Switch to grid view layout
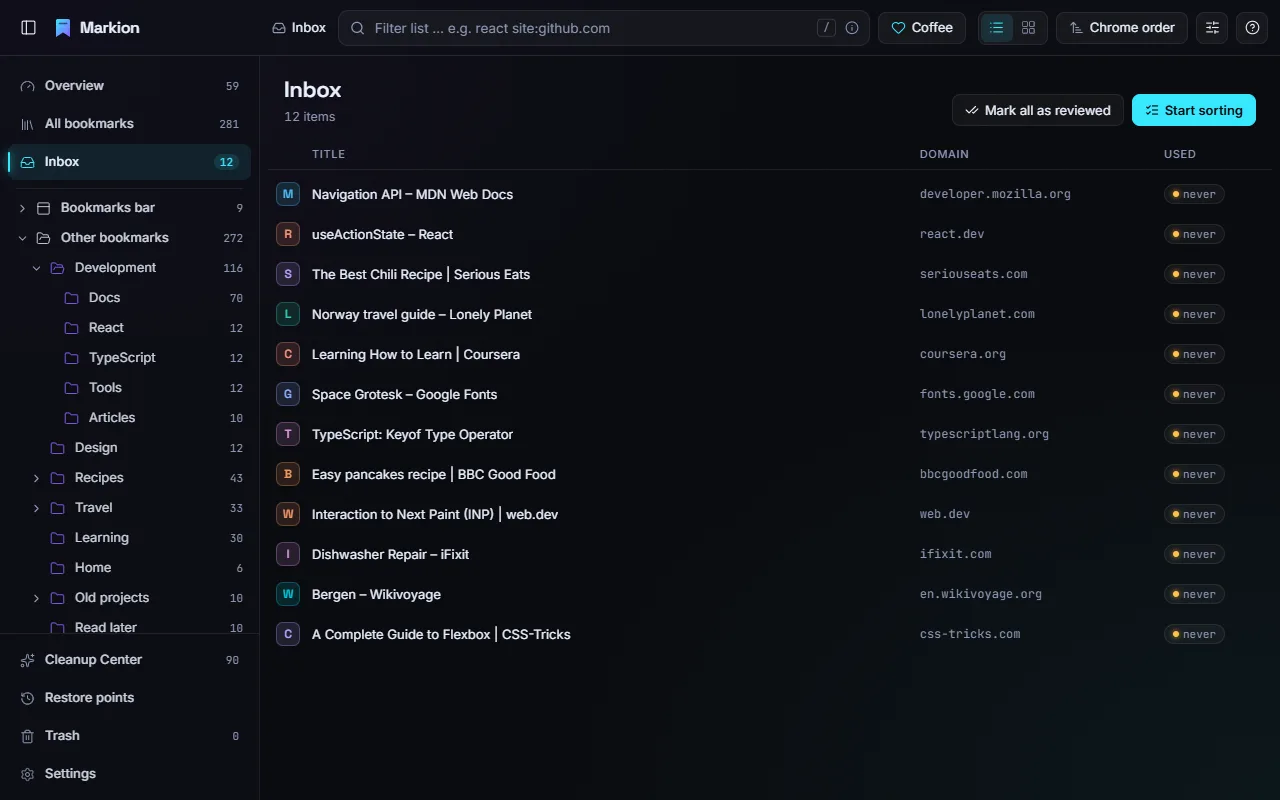 point(1028,28)
